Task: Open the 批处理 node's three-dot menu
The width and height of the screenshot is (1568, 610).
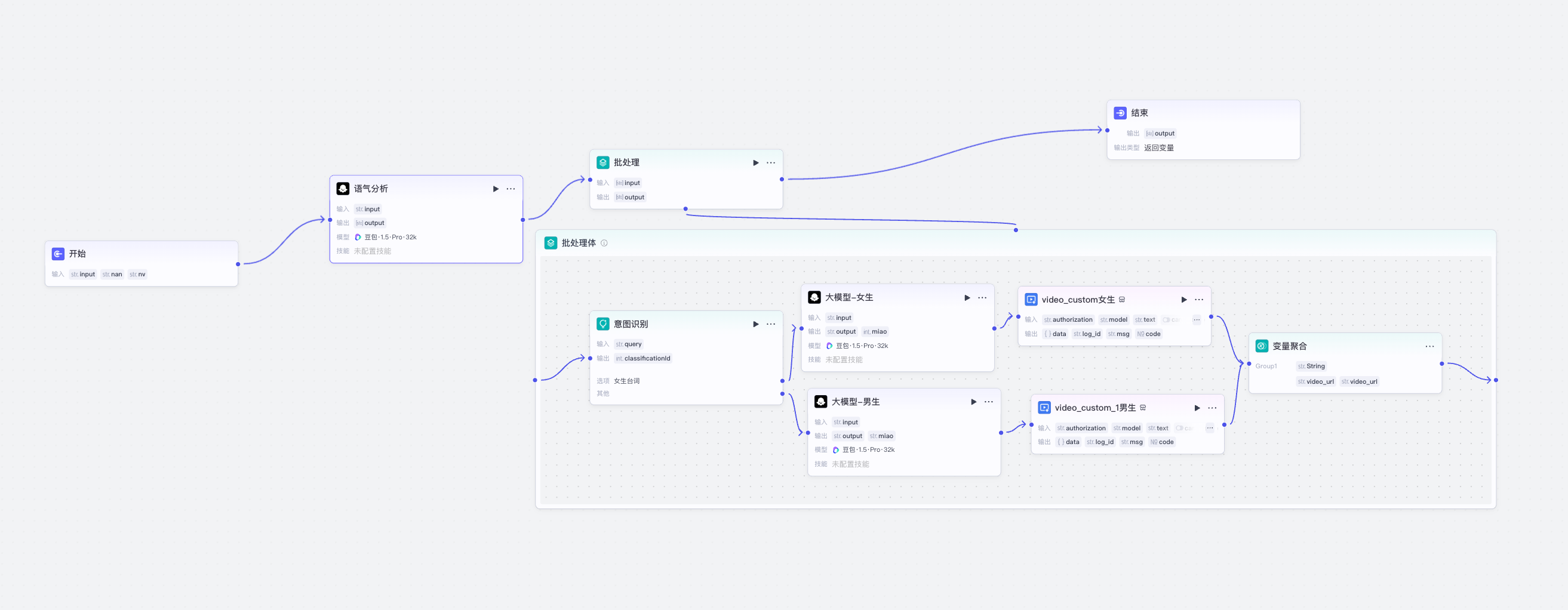Action: tap(771, 163)
